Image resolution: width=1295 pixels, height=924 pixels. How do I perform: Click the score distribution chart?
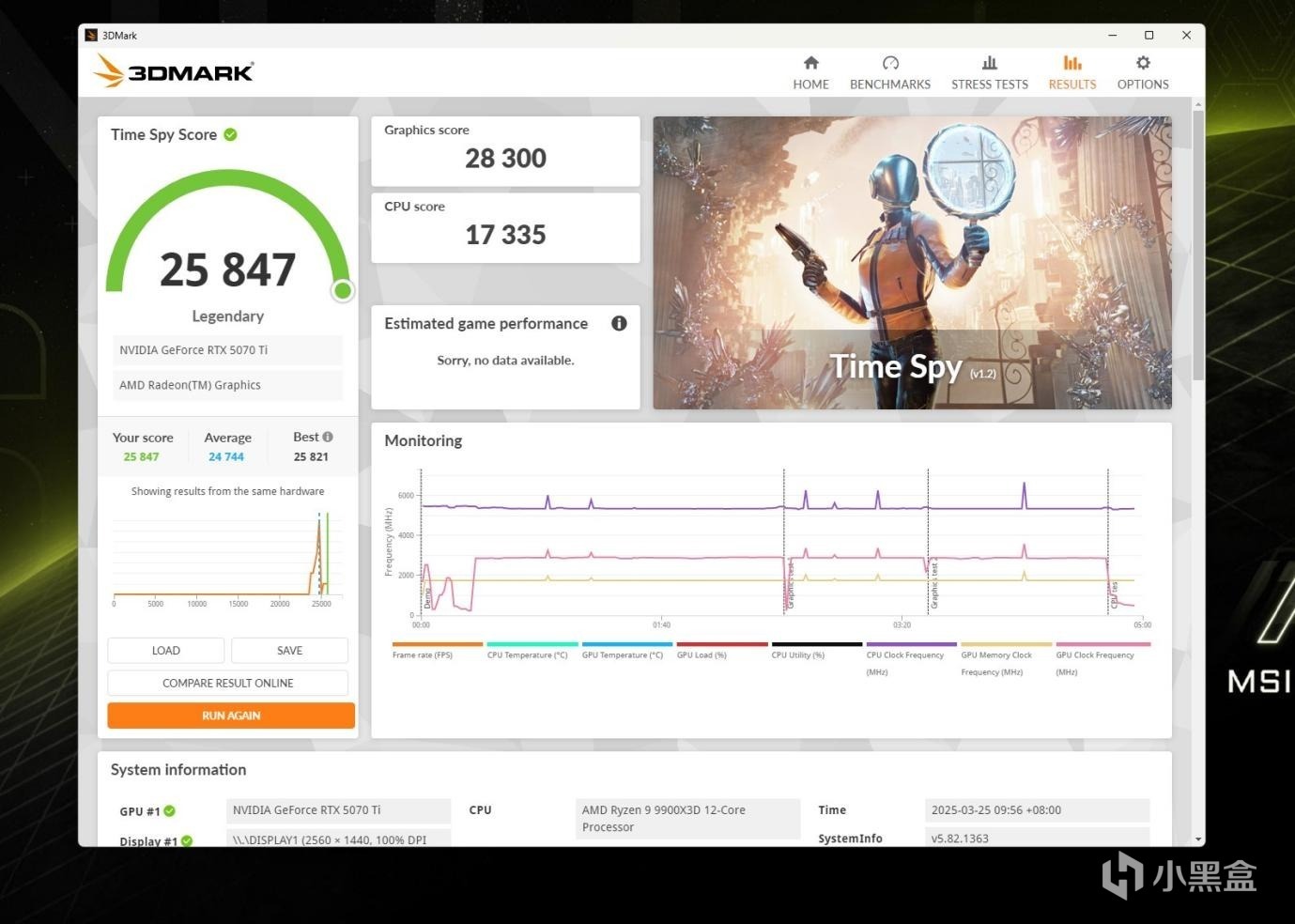(225, 559)
